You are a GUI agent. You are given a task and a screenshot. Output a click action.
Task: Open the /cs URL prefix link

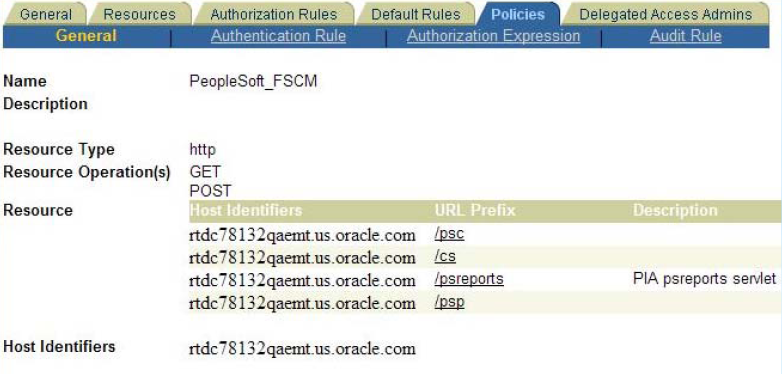pos(445,257)
